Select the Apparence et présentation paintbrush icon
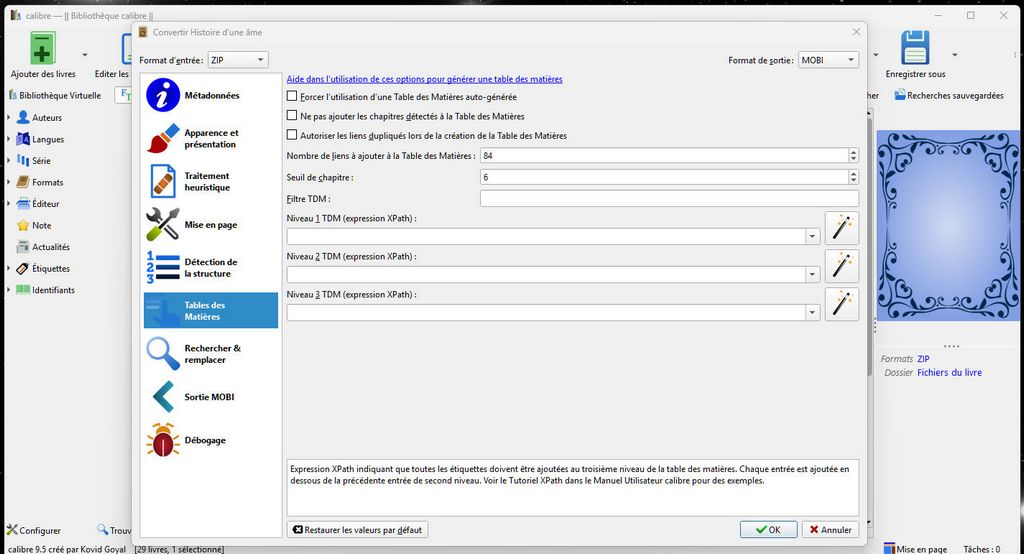The image size is (1024, 554). coord(163,139)
